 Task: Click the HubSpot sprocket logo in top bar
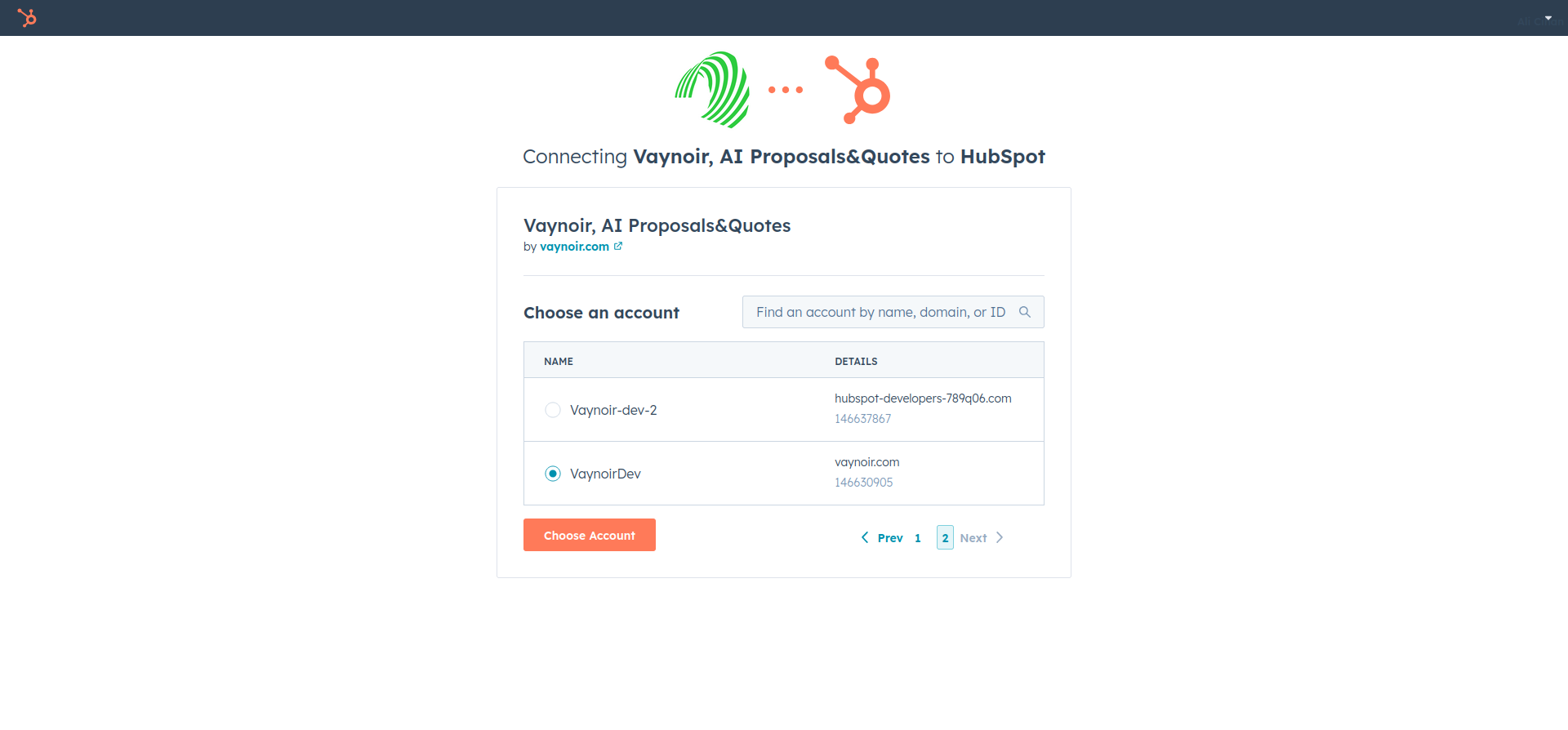pos(27,17)
